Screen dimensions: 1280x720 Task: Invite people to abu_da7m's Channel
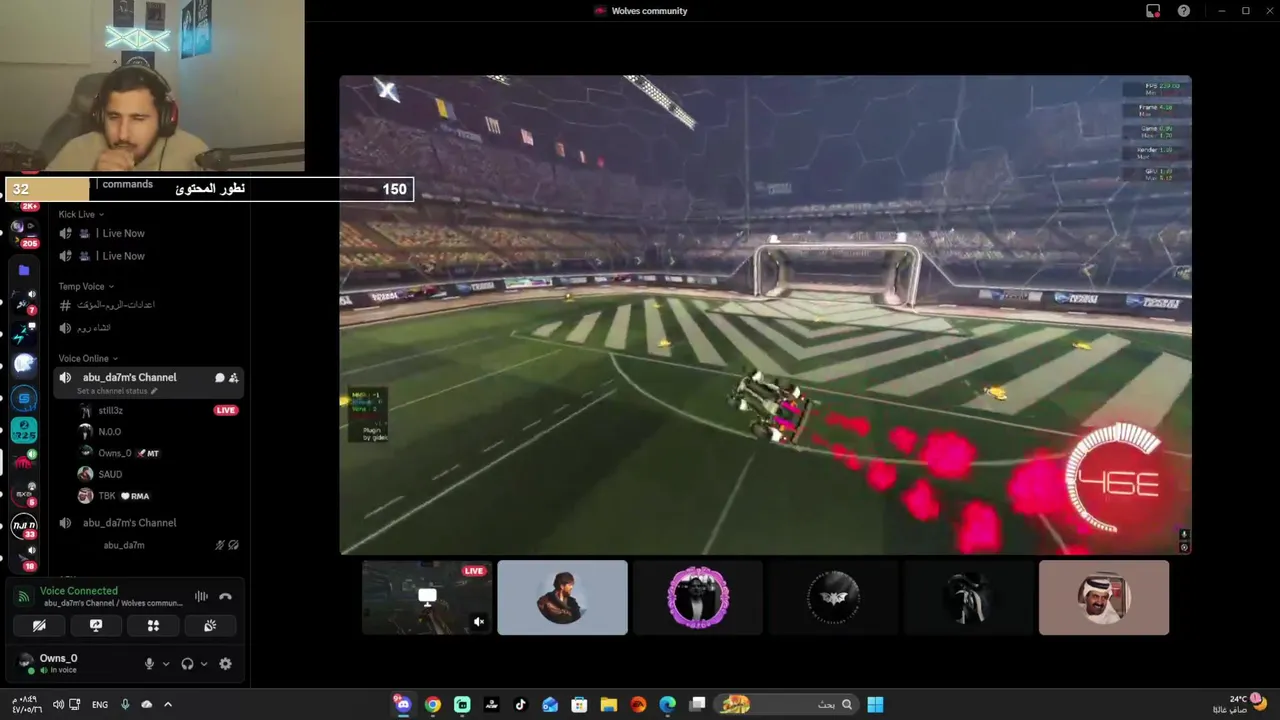233,377
